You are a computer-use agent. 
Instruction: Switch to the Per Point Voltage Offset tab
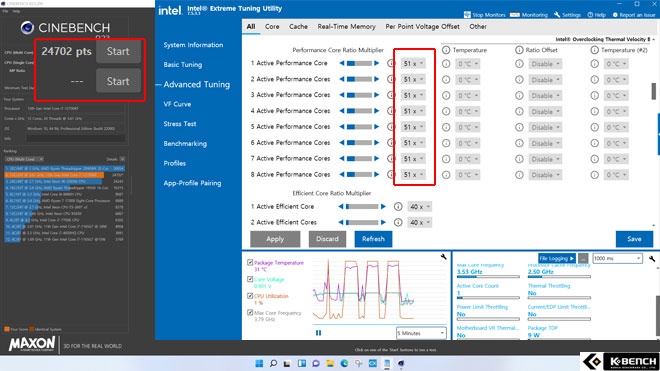[x=422, y=27]
